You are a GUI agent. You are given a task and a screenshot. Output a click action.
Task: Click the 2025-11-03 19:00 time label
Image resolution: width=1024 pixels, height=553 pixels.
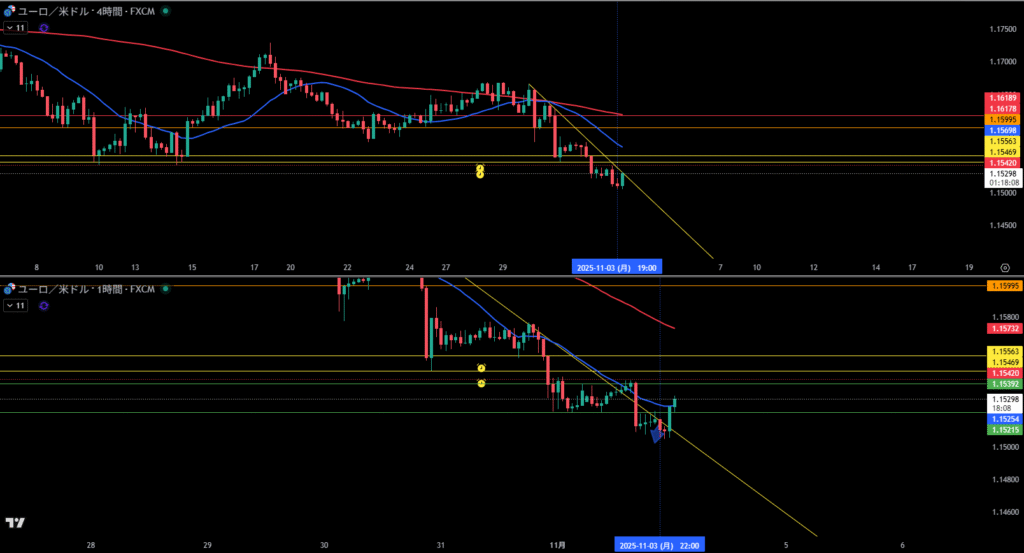click(617, 268)
